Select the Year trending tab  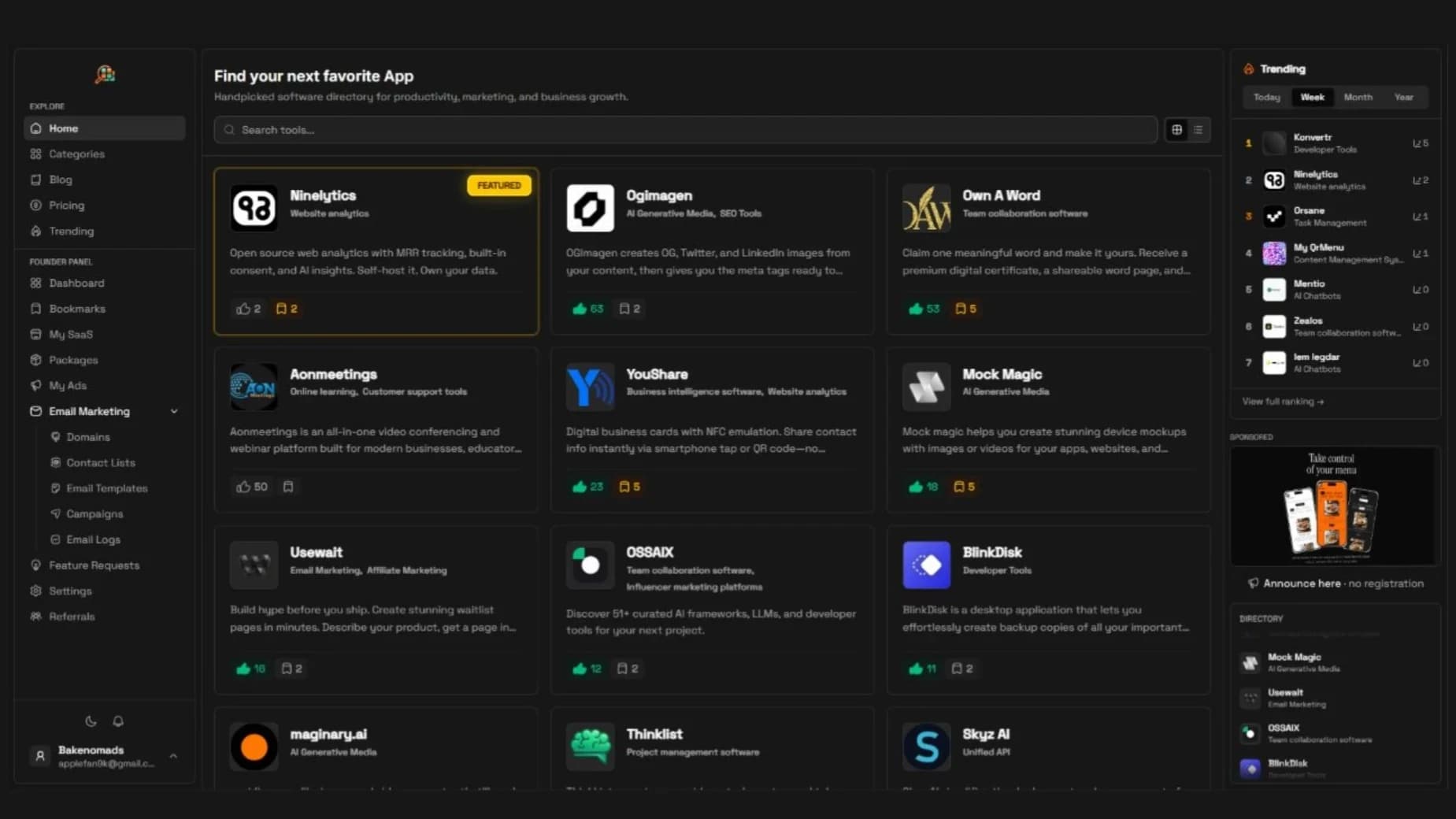(1403, 98)
